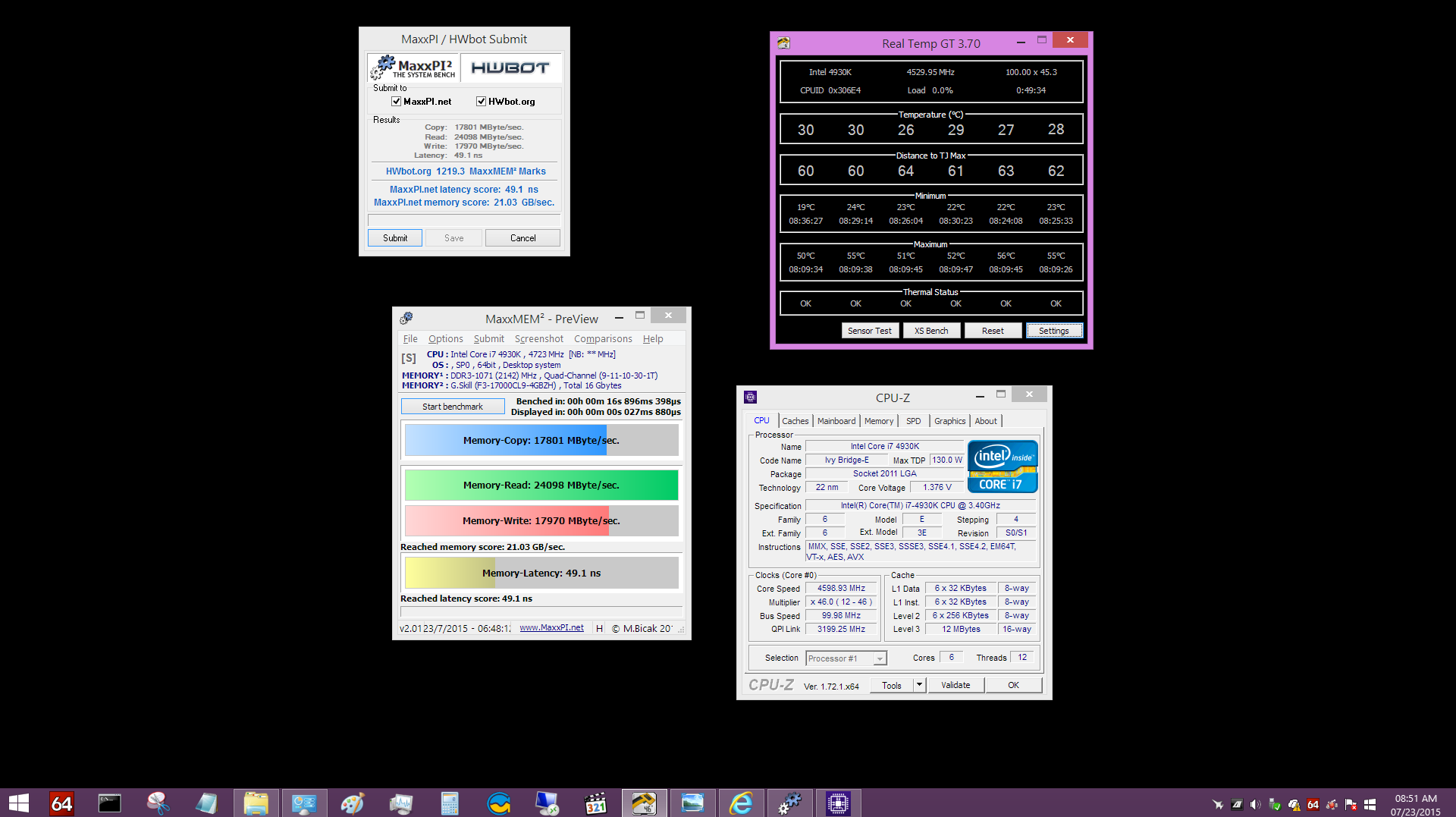Launch the Snipping Tool taskbar icon
This screenshot has width=1456, height=817.
click(x=158, y=803)
